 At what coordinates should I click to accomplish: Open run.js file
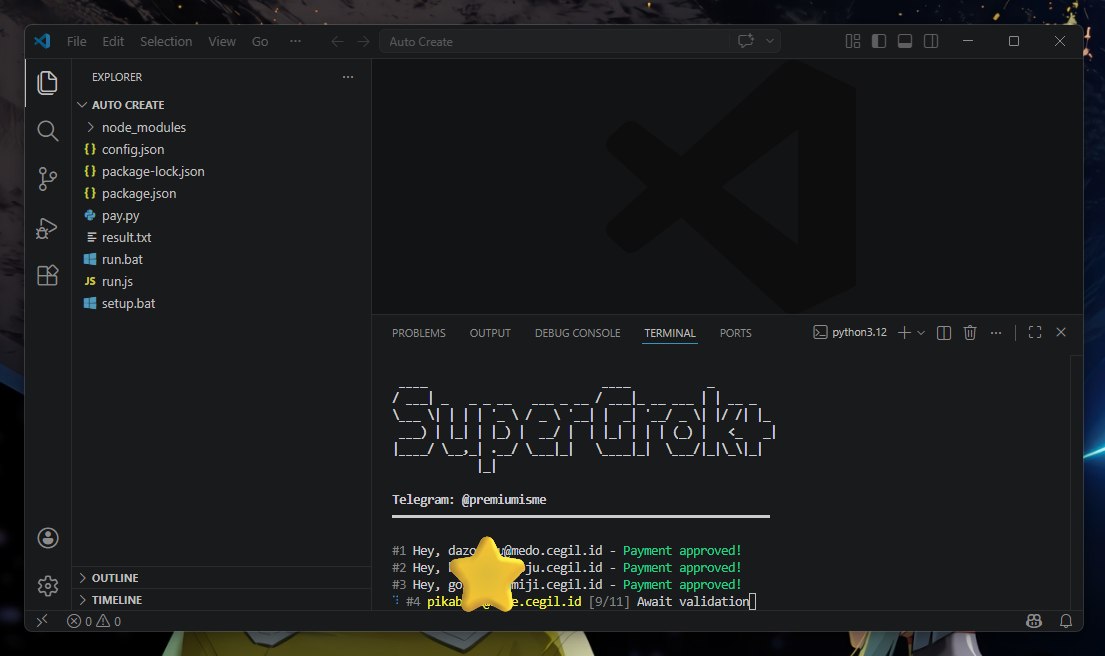221,281
